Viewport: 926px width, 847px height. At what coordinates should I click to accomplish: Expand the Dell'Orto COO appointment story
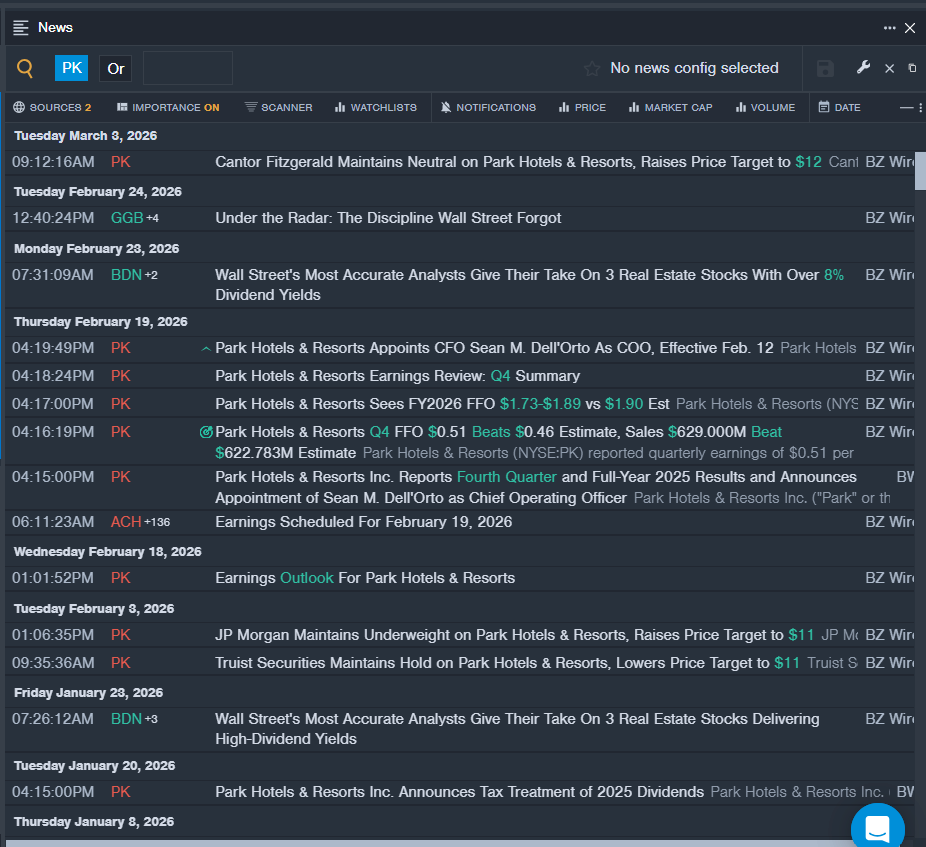point(206,349)
